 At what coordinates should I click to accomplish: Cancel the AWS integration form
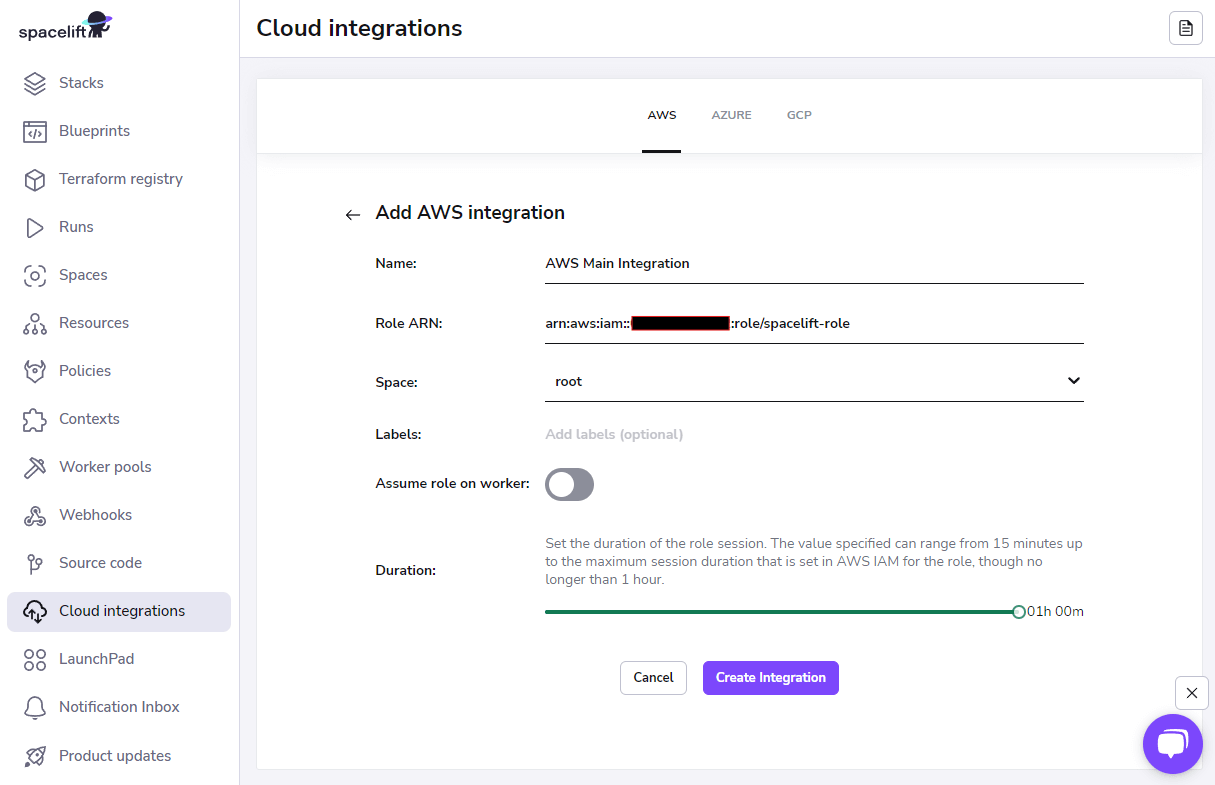[653, 678]
